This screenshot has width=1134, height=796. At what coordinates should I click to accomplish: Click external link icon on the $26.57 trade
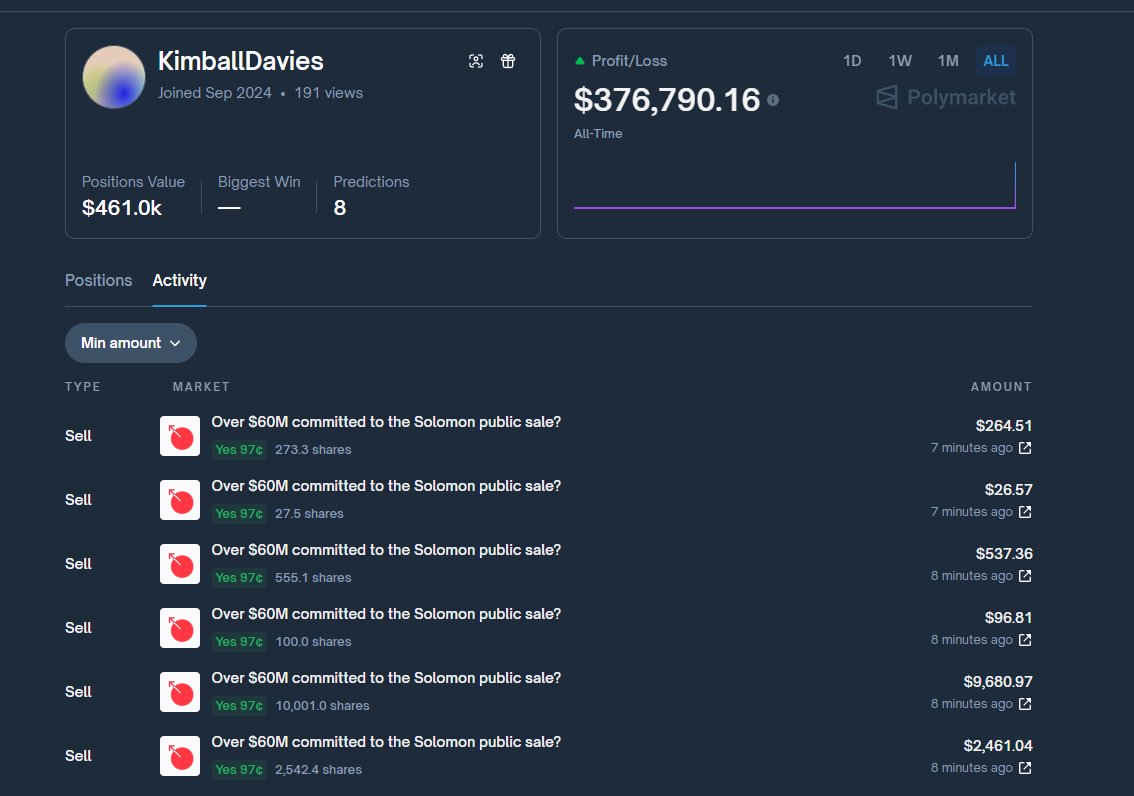(1023, 512)
